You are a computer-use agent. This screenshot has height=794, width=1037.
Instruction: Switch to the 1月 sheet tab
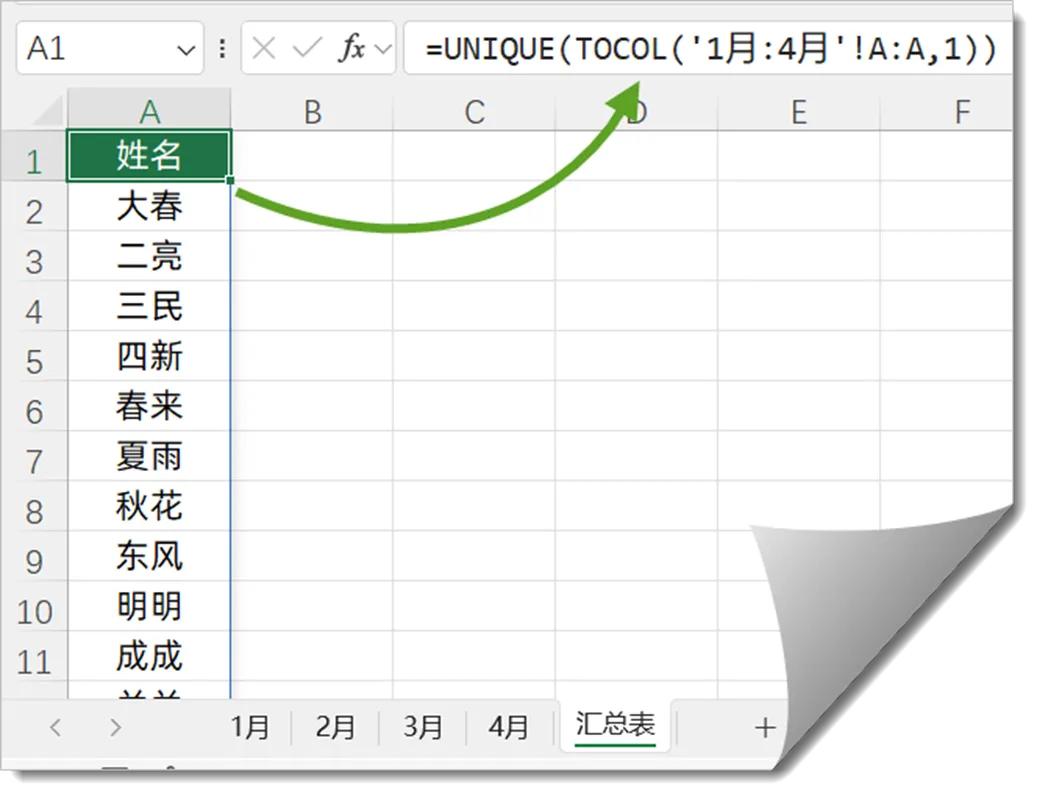250,727
